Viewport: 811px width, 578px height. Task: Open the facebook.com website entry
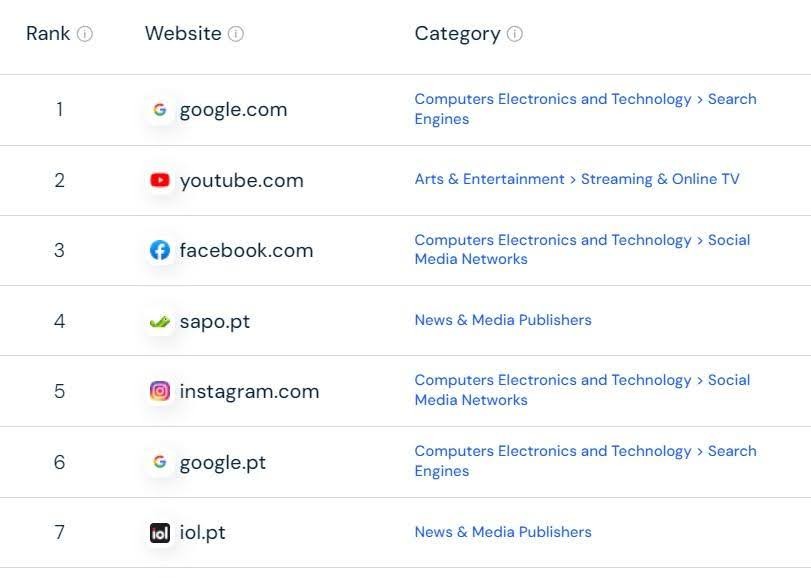(x=246, y=251)
